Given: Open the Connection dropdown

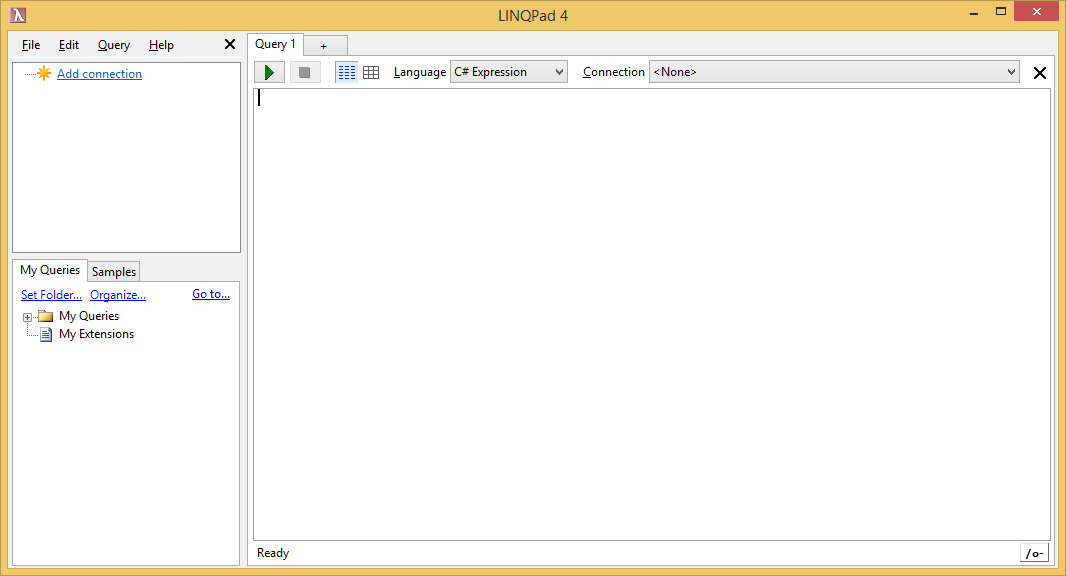Looking at the screenshot, I should point(833,72).
